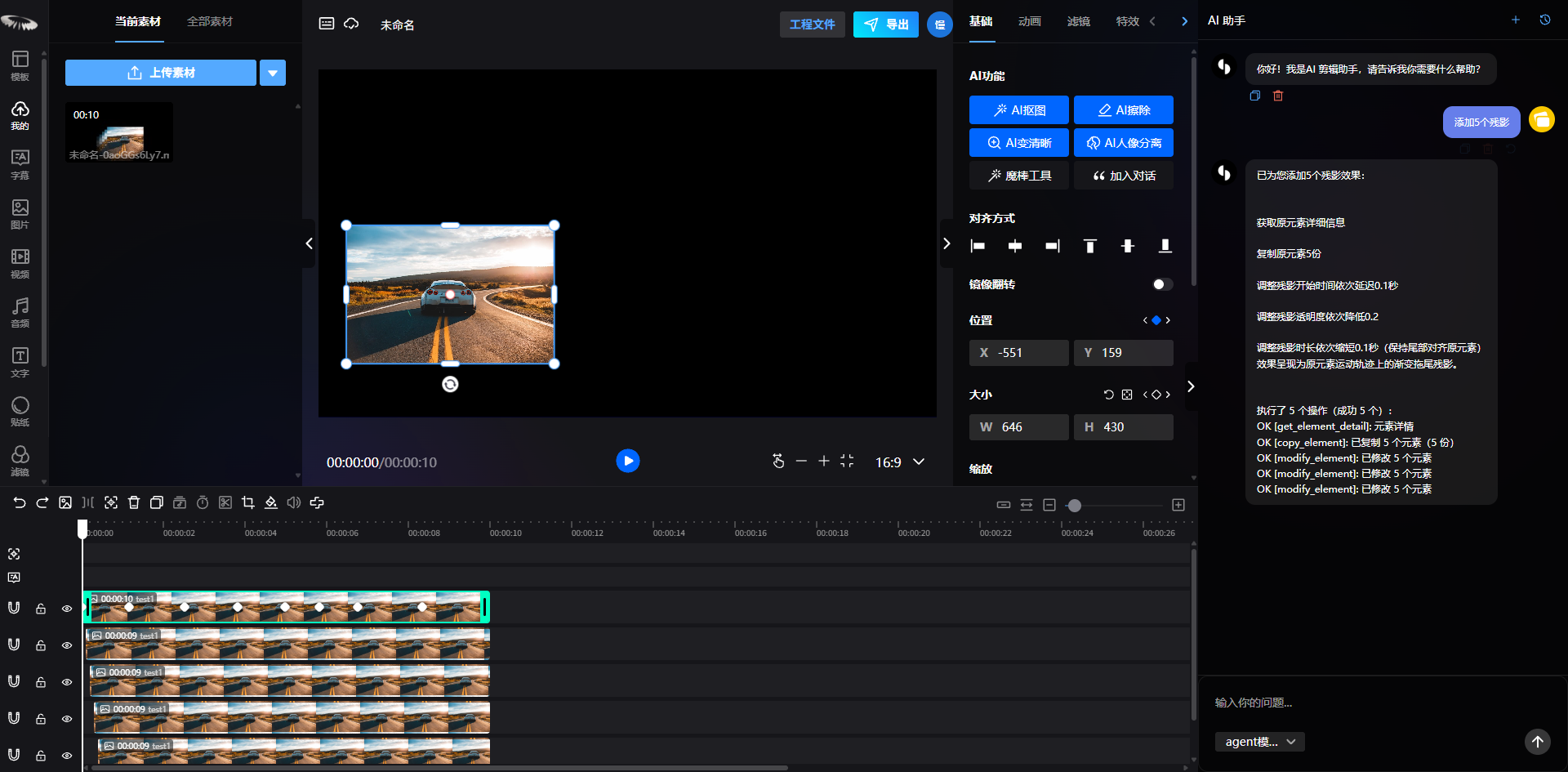Click the timeline zoom slider handle
Screen dimensions: 1568x772
point(1075,506)
